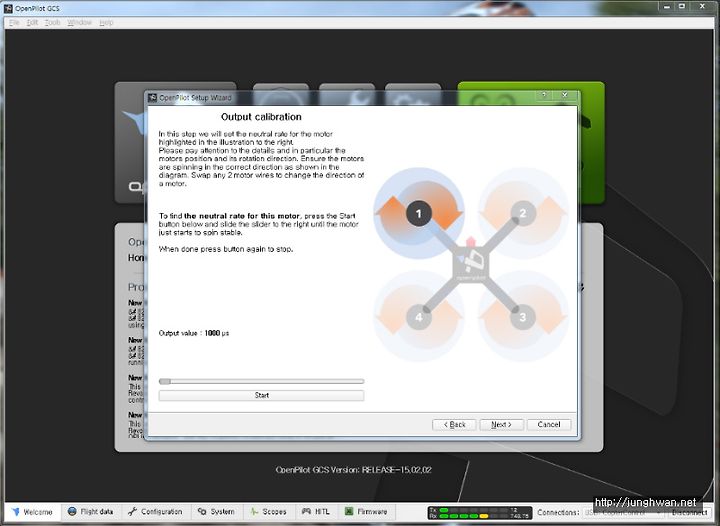Screen dimensions: 720x526
Task: Open the Edit menu
Action: (x=32, y=22)
